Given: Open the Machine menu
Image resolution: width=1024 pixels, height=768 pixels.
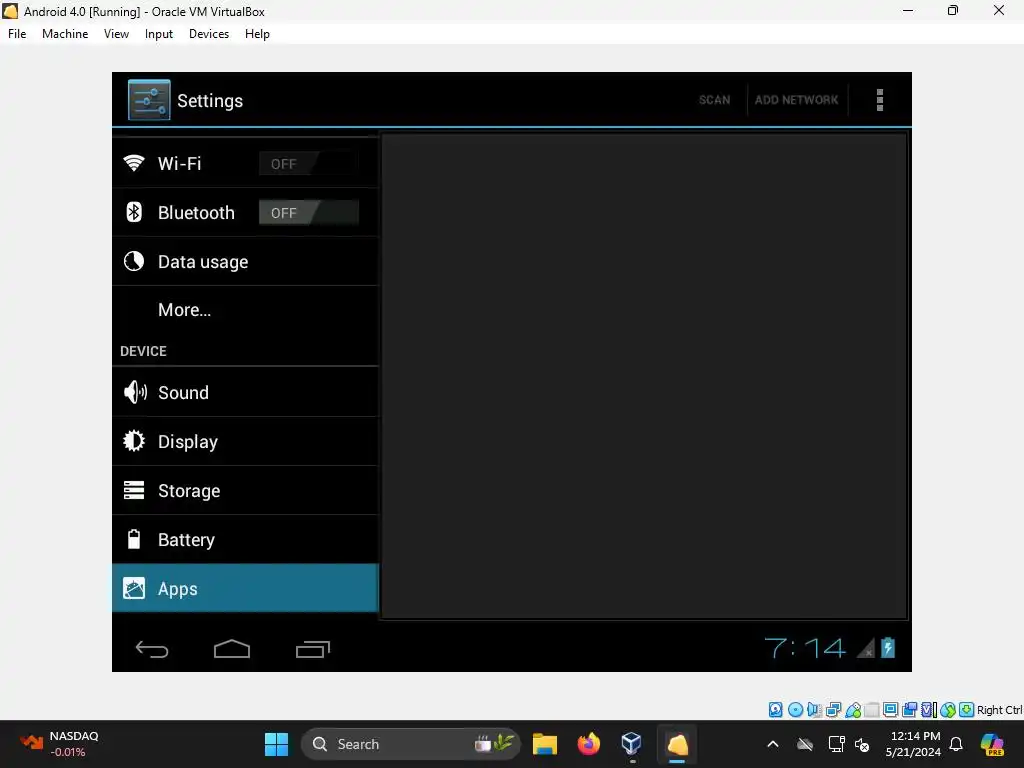Looking at the screenshot, I should pyautogui.click(x=65, y=34).
